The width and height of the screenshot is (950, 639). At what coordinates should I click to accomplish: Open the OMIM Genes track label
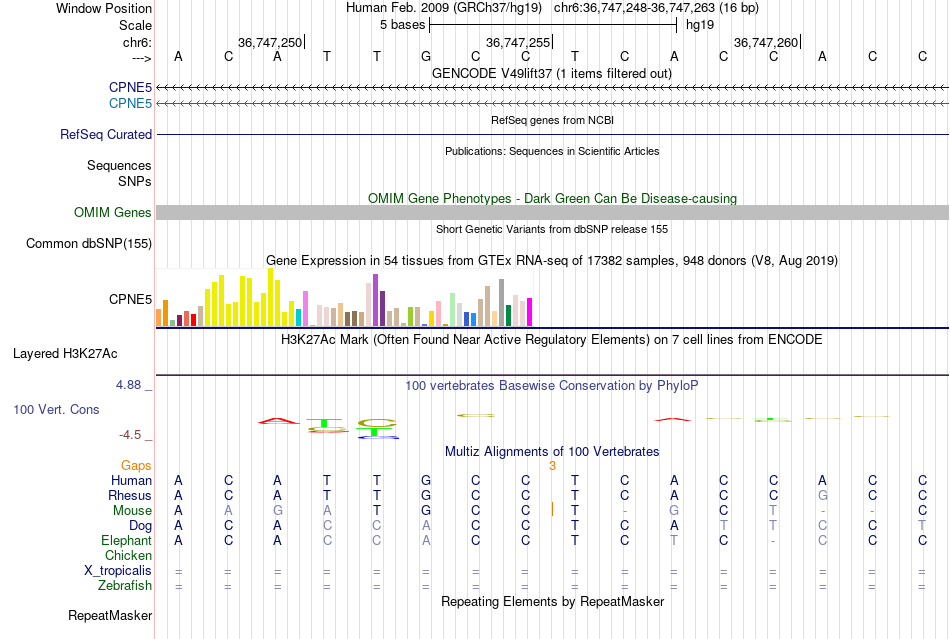coord(113,213)
